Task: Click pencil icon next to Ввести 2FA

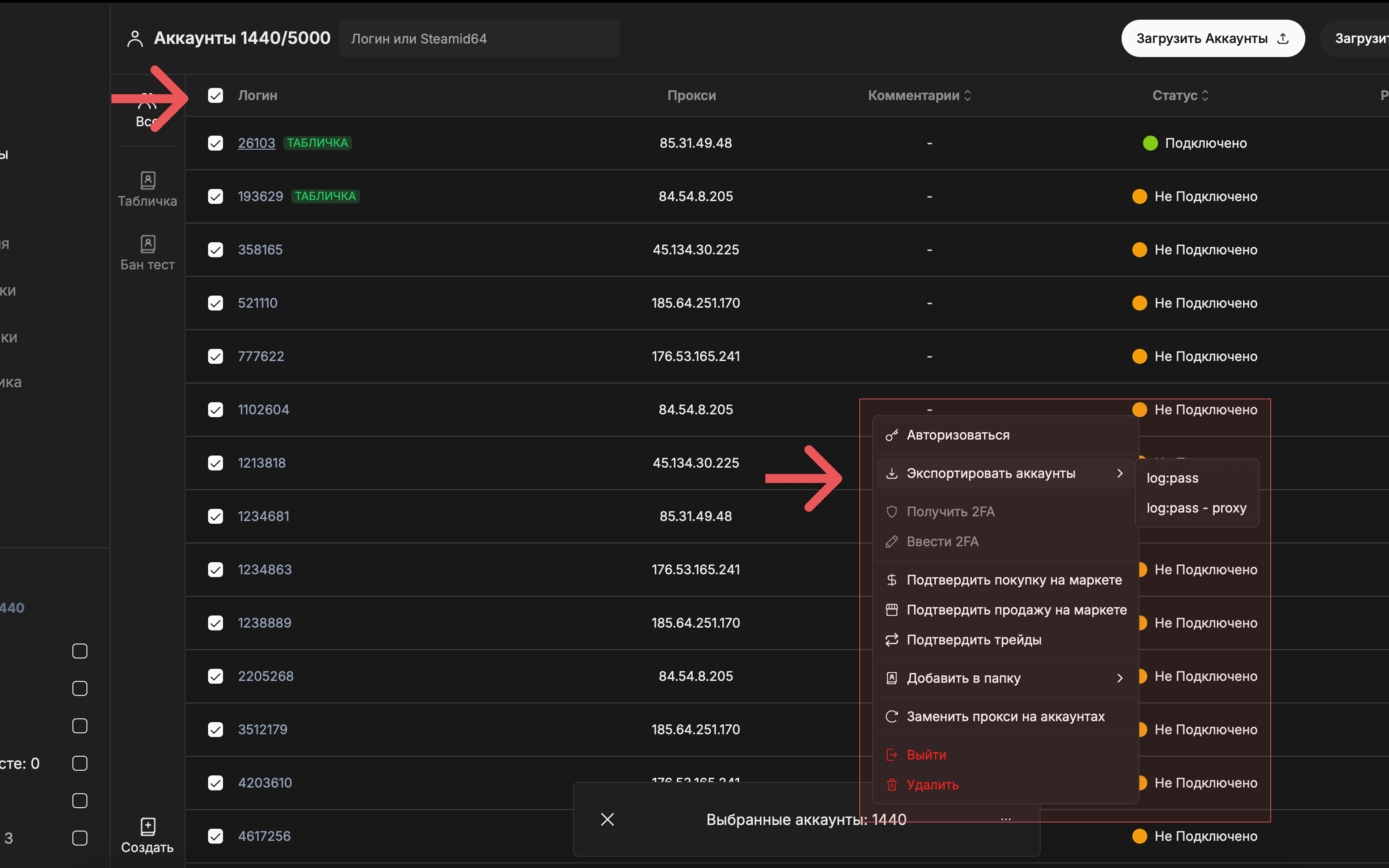Action: pyautogui.click(x=891, y=541)
